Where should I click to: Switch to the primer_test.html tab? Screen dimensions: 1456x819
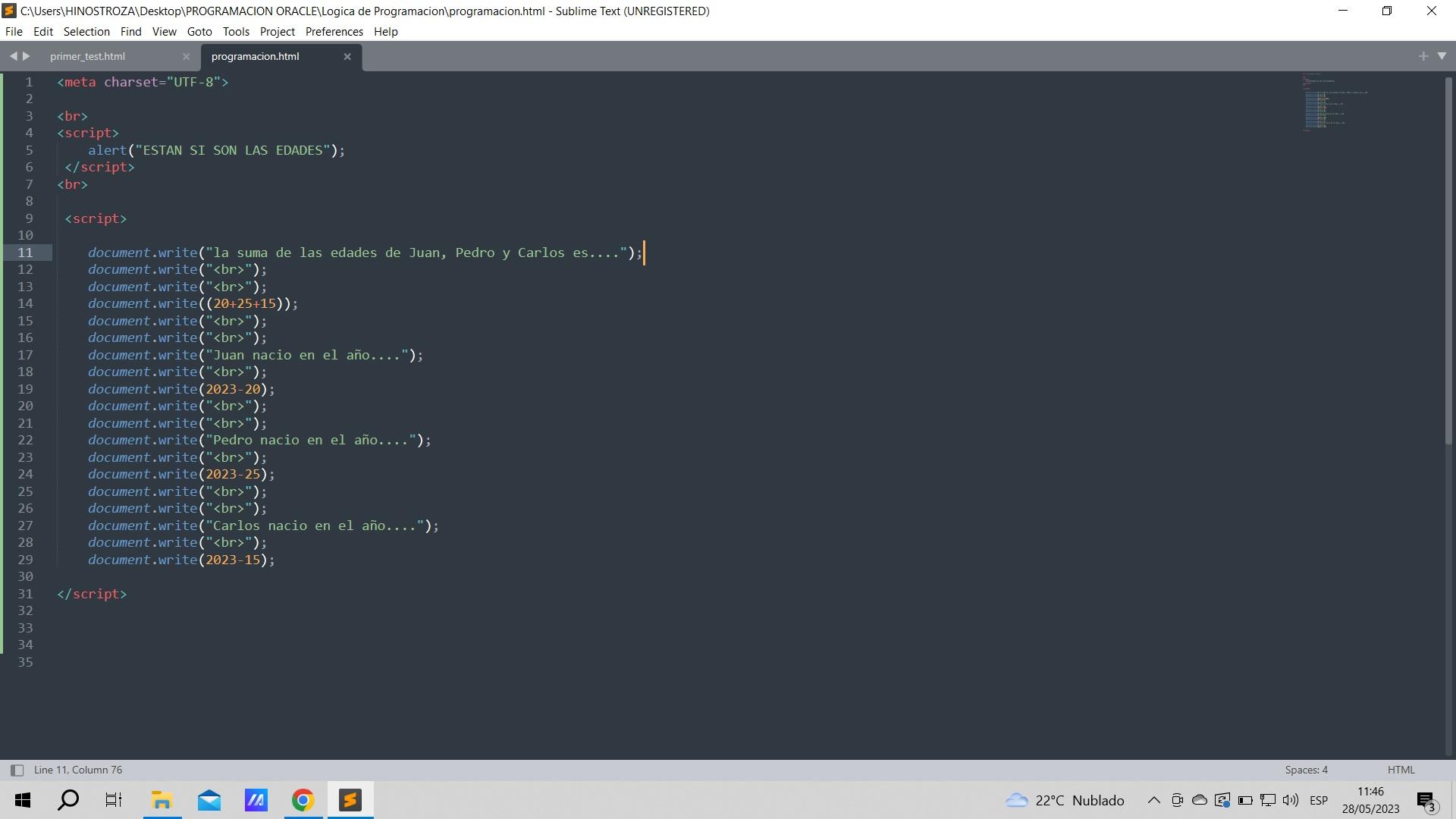[x=88, y=57]
